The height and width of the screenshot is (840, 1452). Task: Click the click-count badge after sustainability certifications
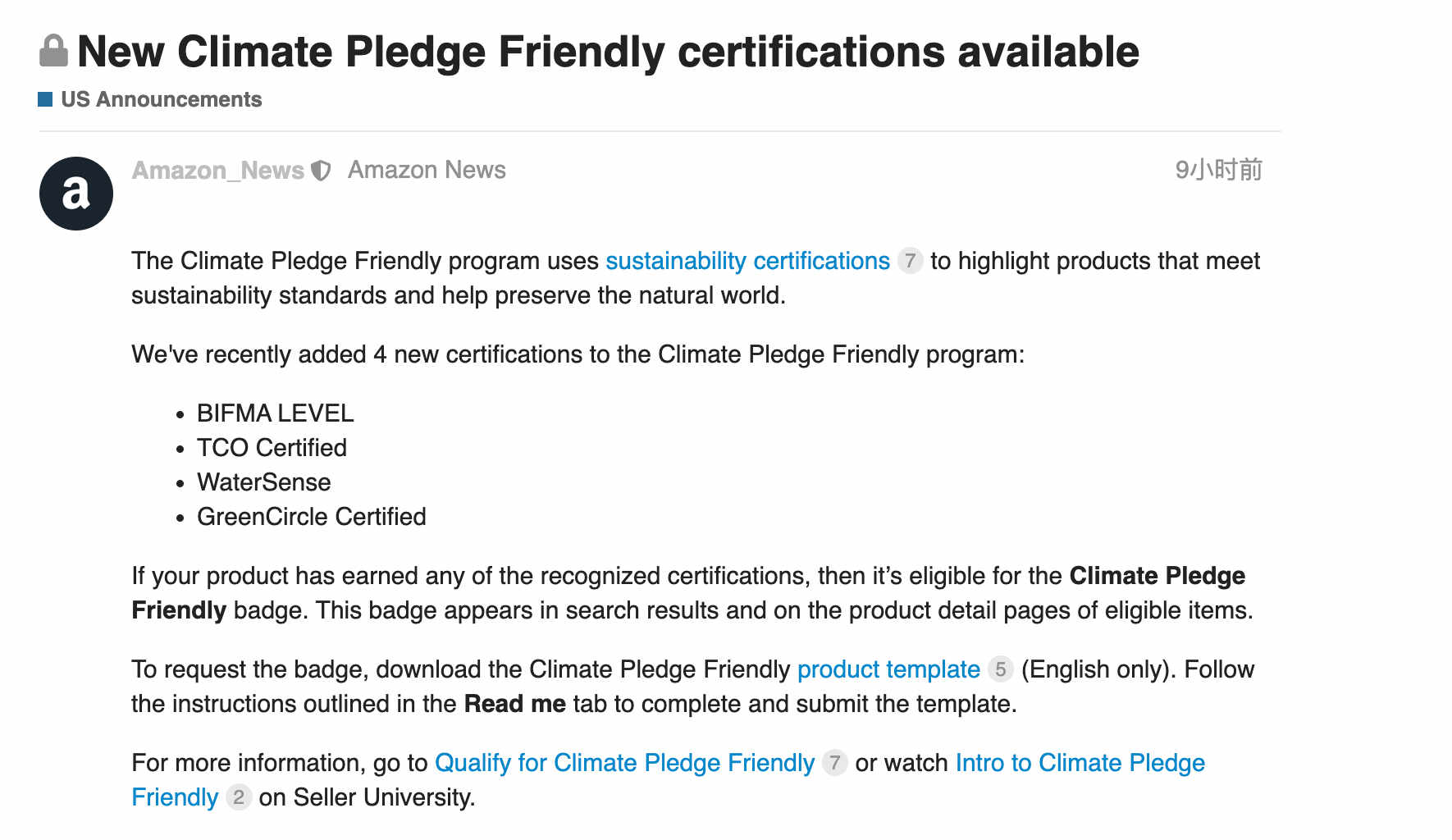click(x=910, y=261)
